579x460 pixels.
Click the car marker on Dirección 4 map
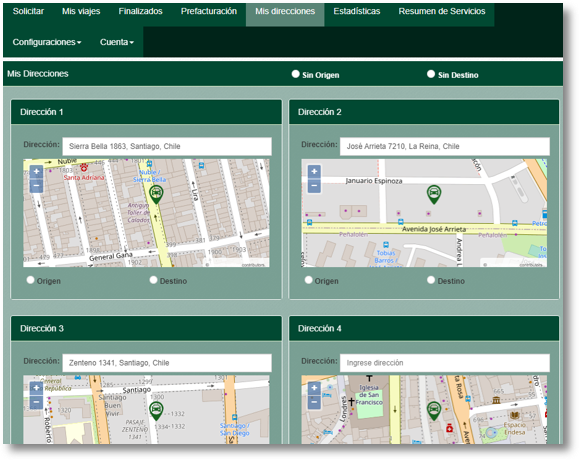coord(434,411)
